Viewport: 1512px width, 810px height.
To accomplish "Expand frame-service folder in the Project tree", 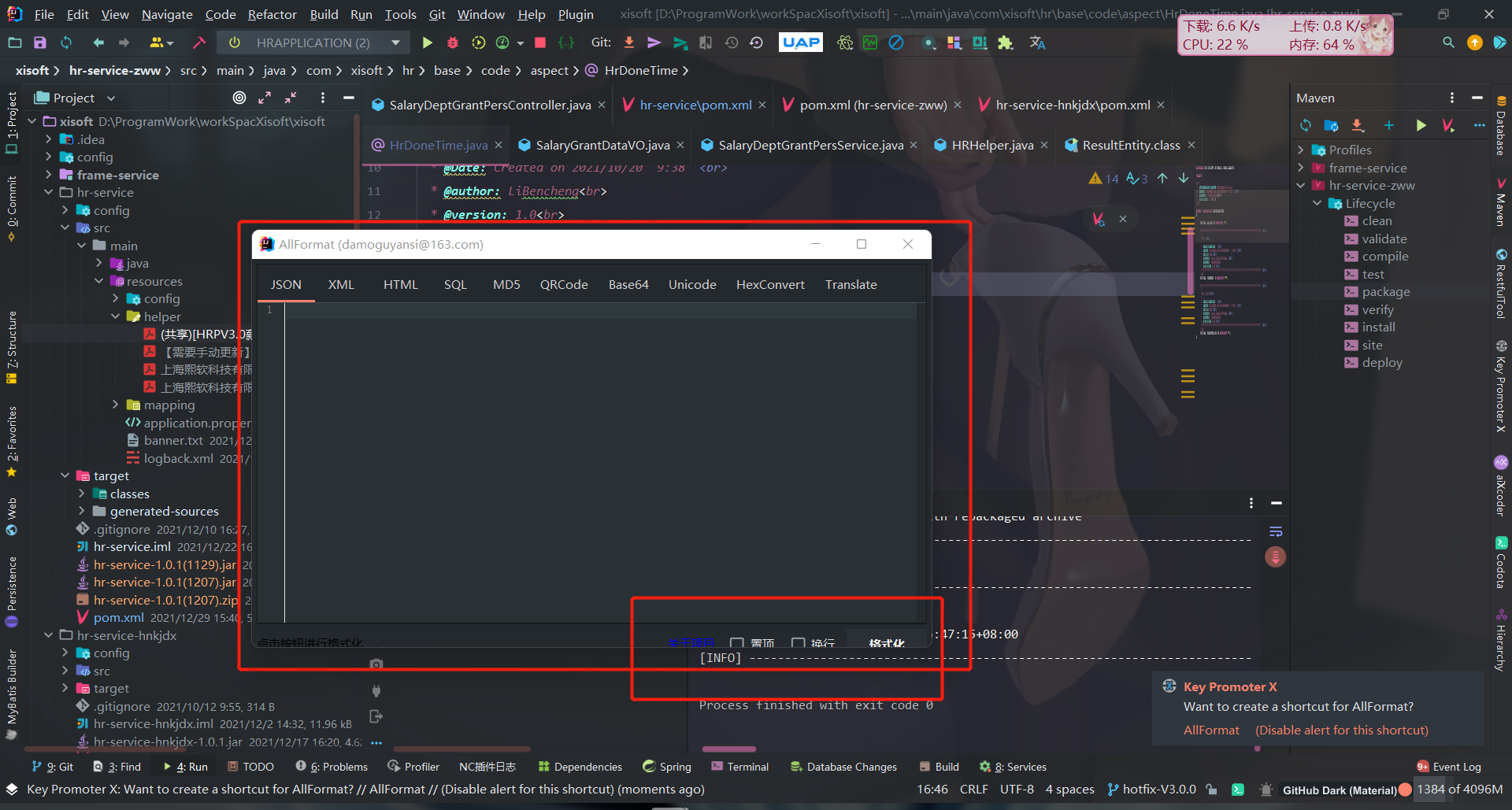I will (49, 175).
